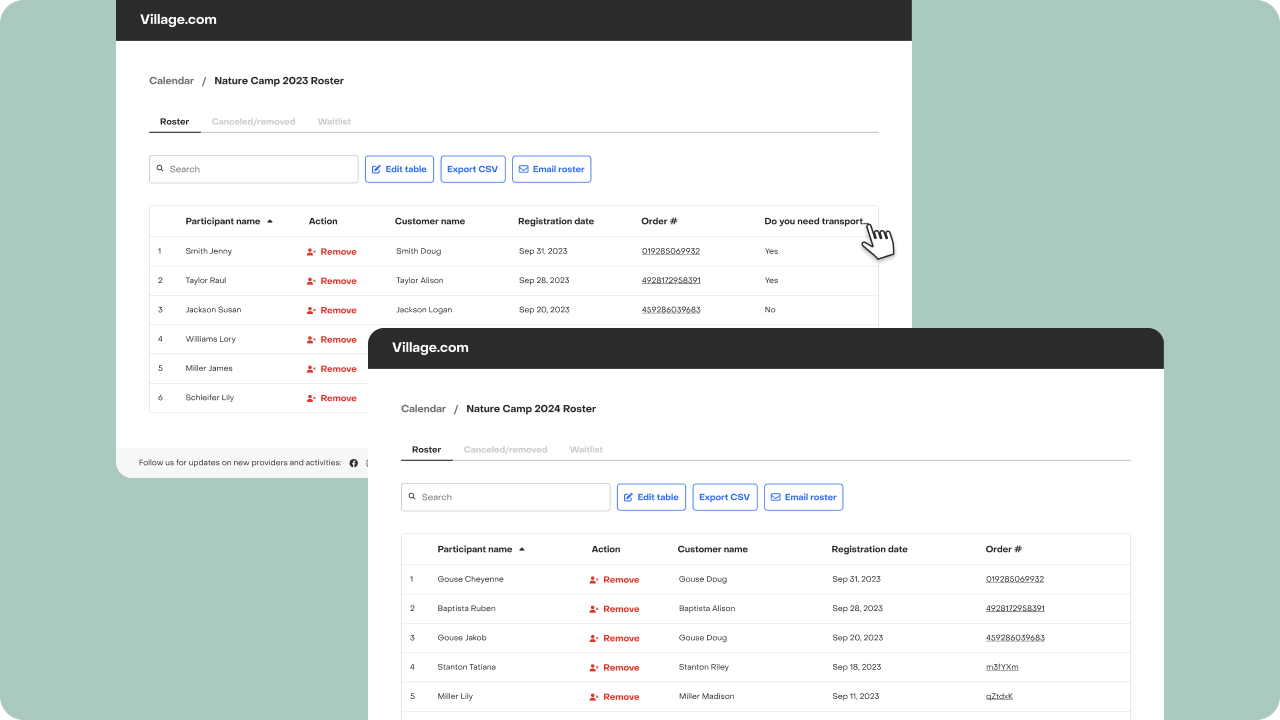
Task: Sort 2024 roster by Participant name arrow
Action: click(522, 549)
